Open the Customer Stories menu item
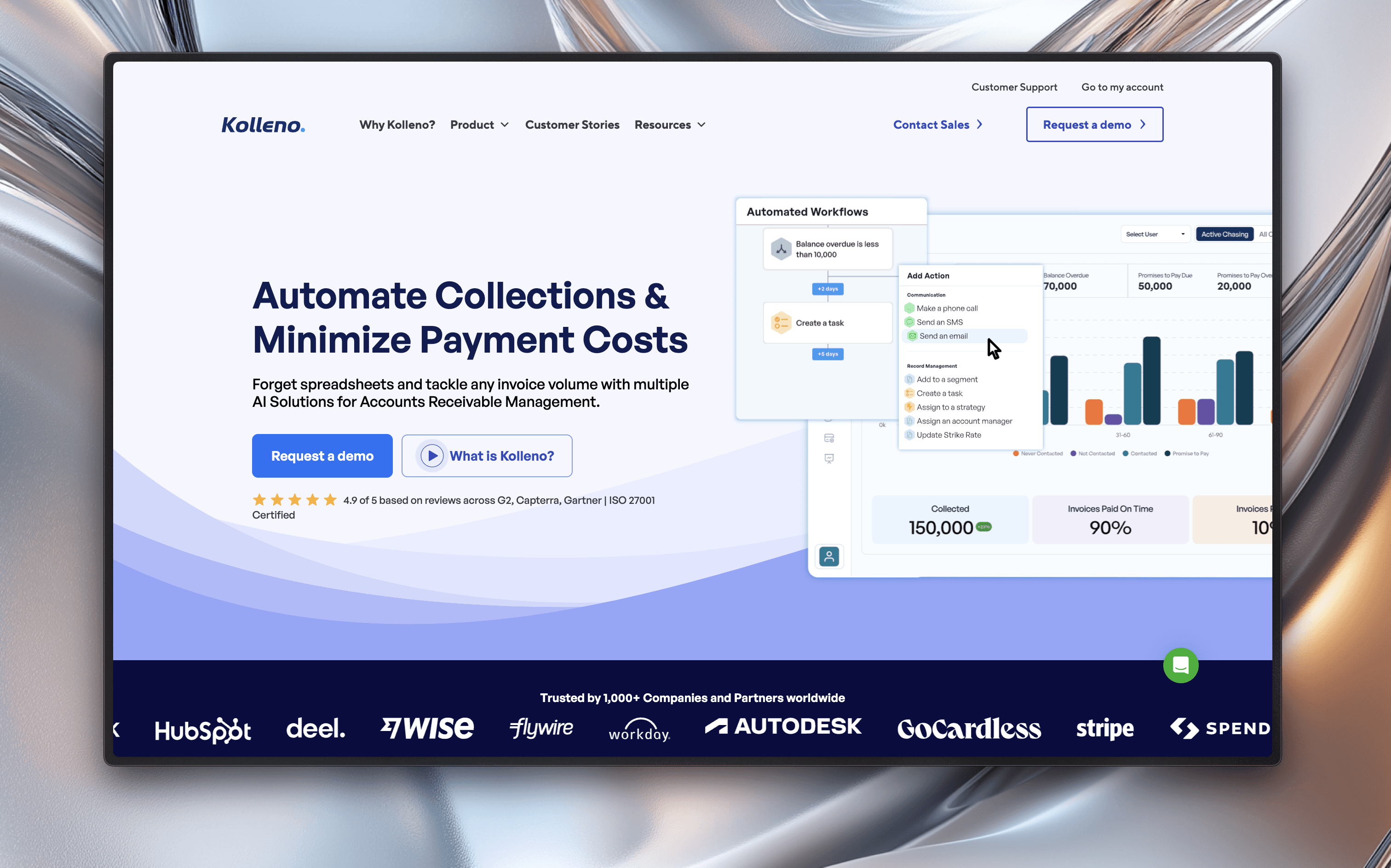Screen dimensions: 1391x868 pyautogui.click(x=572, y=125)
